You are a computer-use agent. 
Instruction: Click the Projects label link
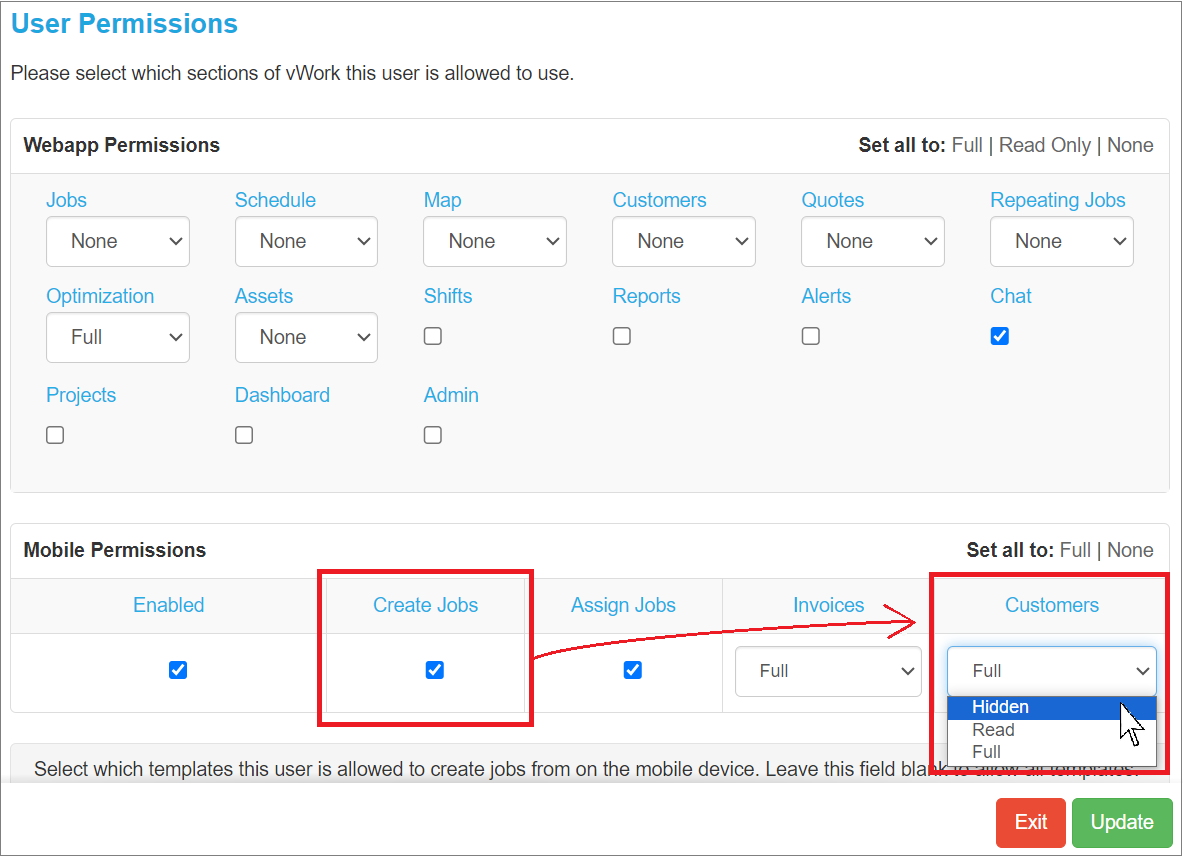81,395
